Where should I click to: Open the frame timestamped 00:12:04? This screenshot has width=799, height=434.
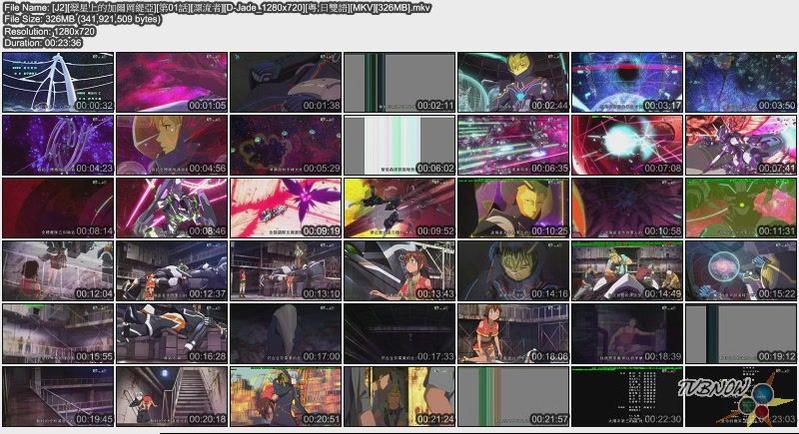tap(57, 271)
